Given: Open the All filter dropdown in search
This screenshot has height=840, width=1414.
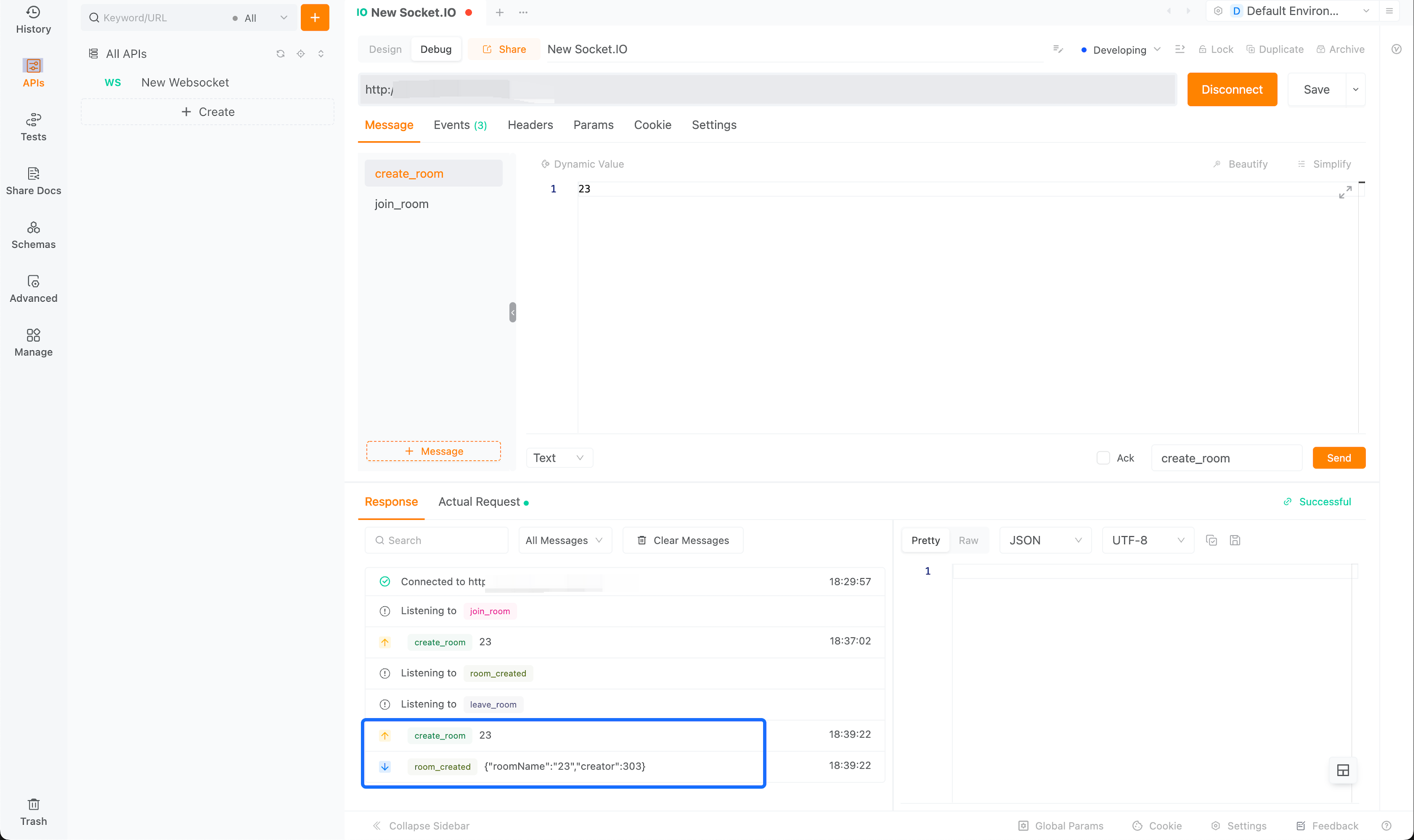Looking at the screenshot, I should pyautogui.click(x=261, y=18).
